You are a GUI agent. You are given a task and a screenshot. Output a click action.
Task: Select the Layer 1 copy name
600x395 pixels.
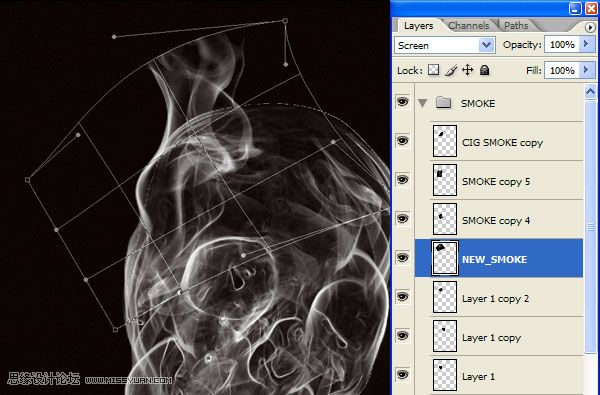coord(491,338)
